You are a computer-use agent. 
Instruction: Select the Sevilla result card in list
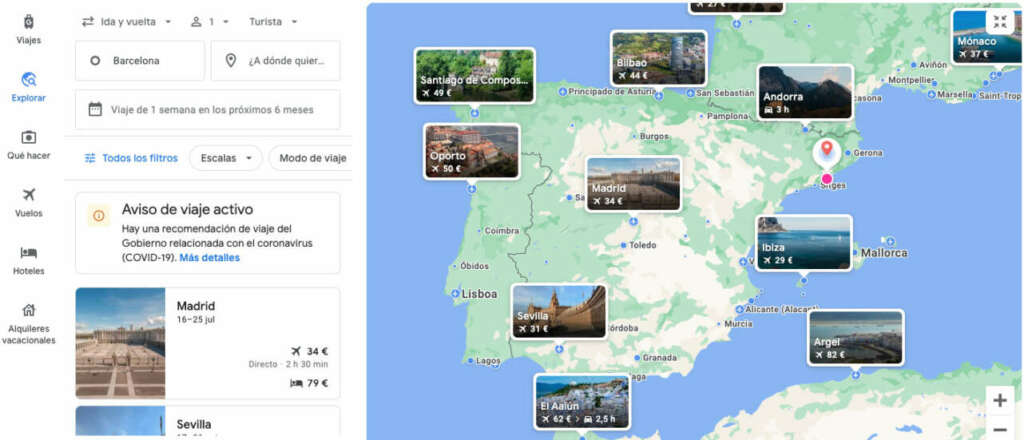click(x=208, y=422)
